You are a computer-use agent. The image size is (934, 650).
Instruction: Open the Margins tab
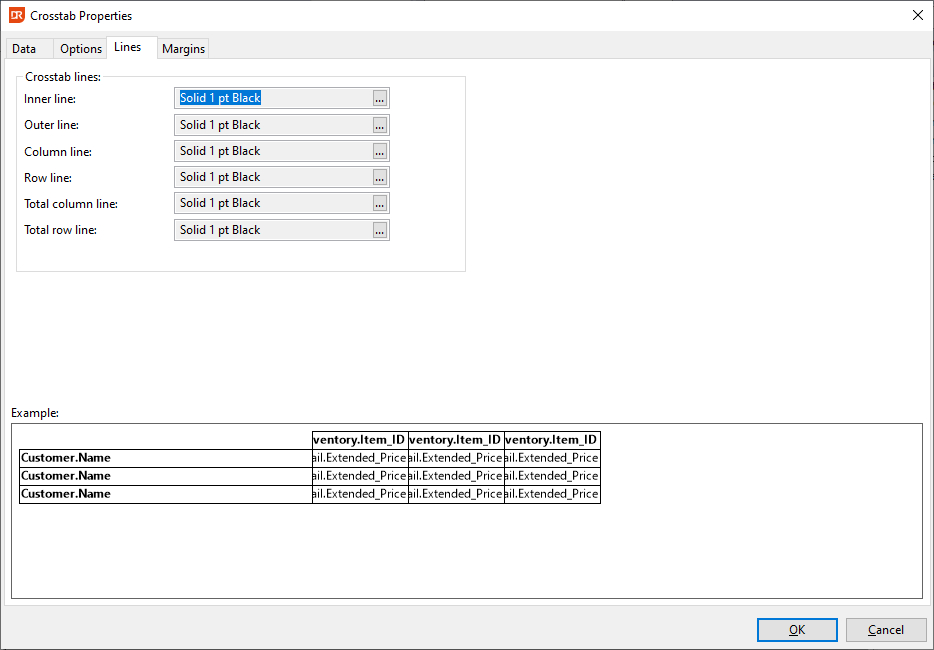pyautogui.click(x=183, y=49)
